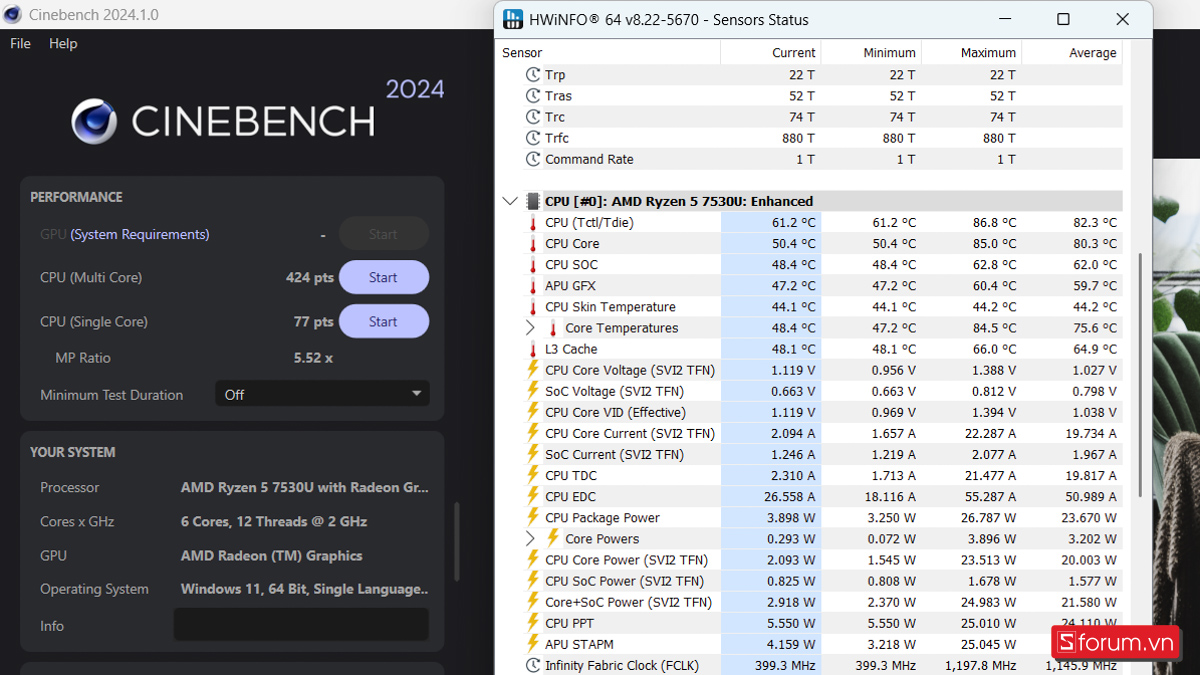Click the clock icon next to Command Rate
This screenshot has width=1200, height=675.
point(533,159)
